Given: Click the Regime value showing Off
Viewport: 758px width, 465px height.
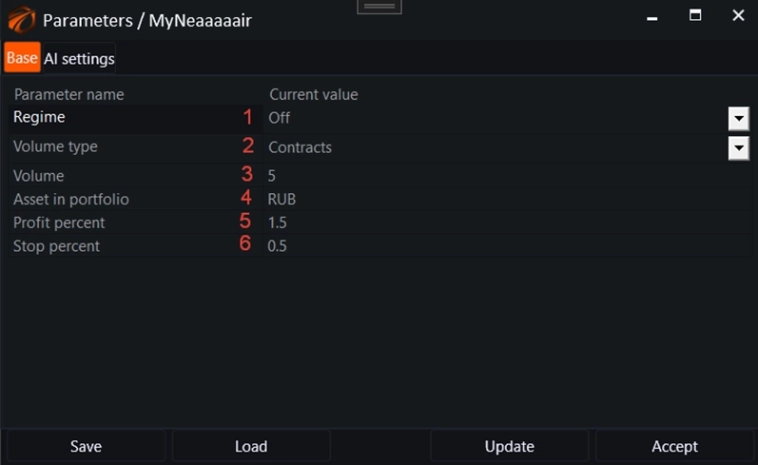Looking at the screenshot, I should coord(490,118).
